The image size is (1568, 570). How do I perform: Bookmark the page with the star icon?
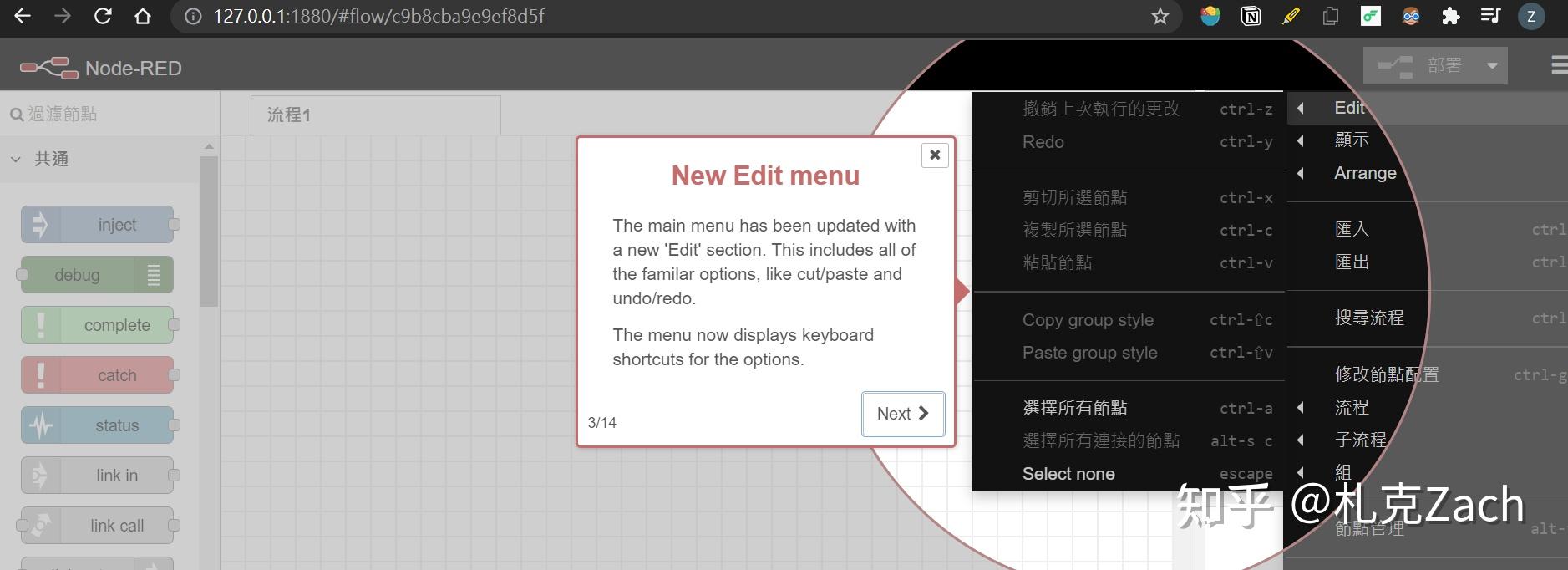click(x=1160, y=16)
